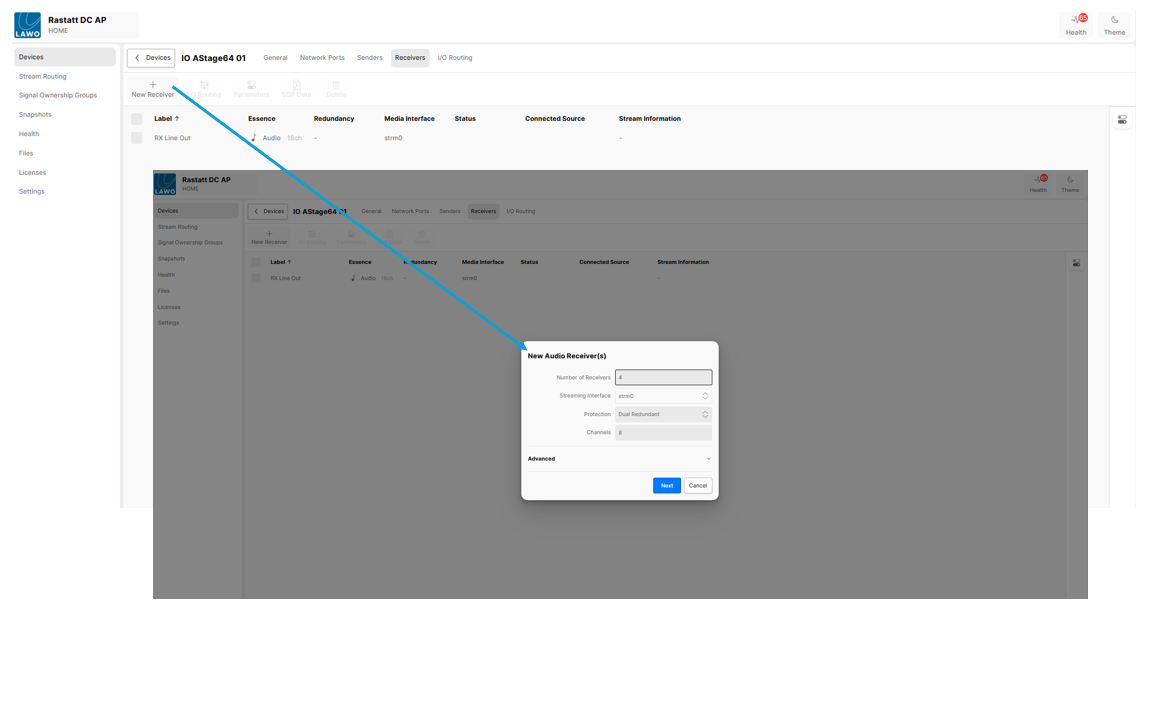Open the Health alerts icon at top right
1167x710 pixels.
[x=1076, y=20]
